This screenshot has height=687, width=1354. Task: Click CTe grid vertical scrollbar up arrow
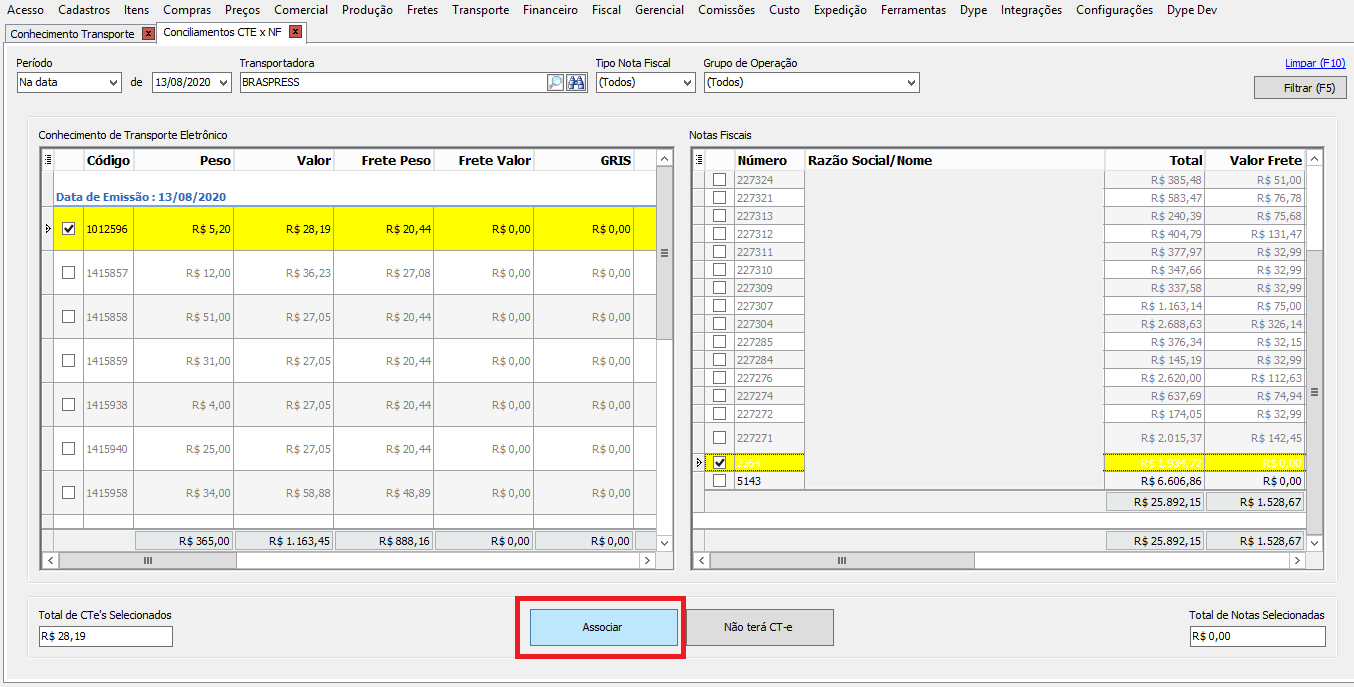click(x=665, y=159)
